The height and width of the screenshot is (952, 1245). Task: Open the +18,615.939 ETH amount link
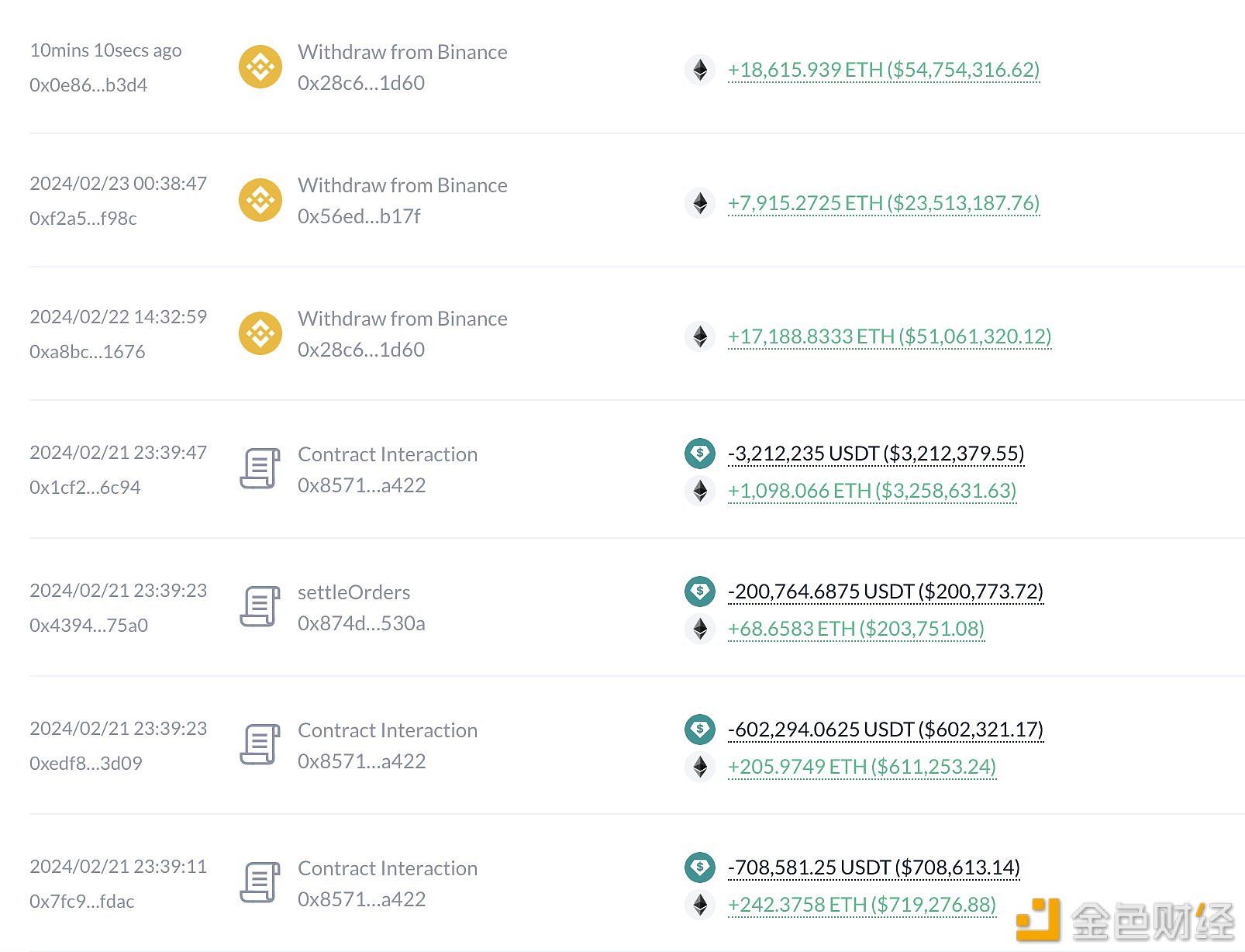coord(884,70)
